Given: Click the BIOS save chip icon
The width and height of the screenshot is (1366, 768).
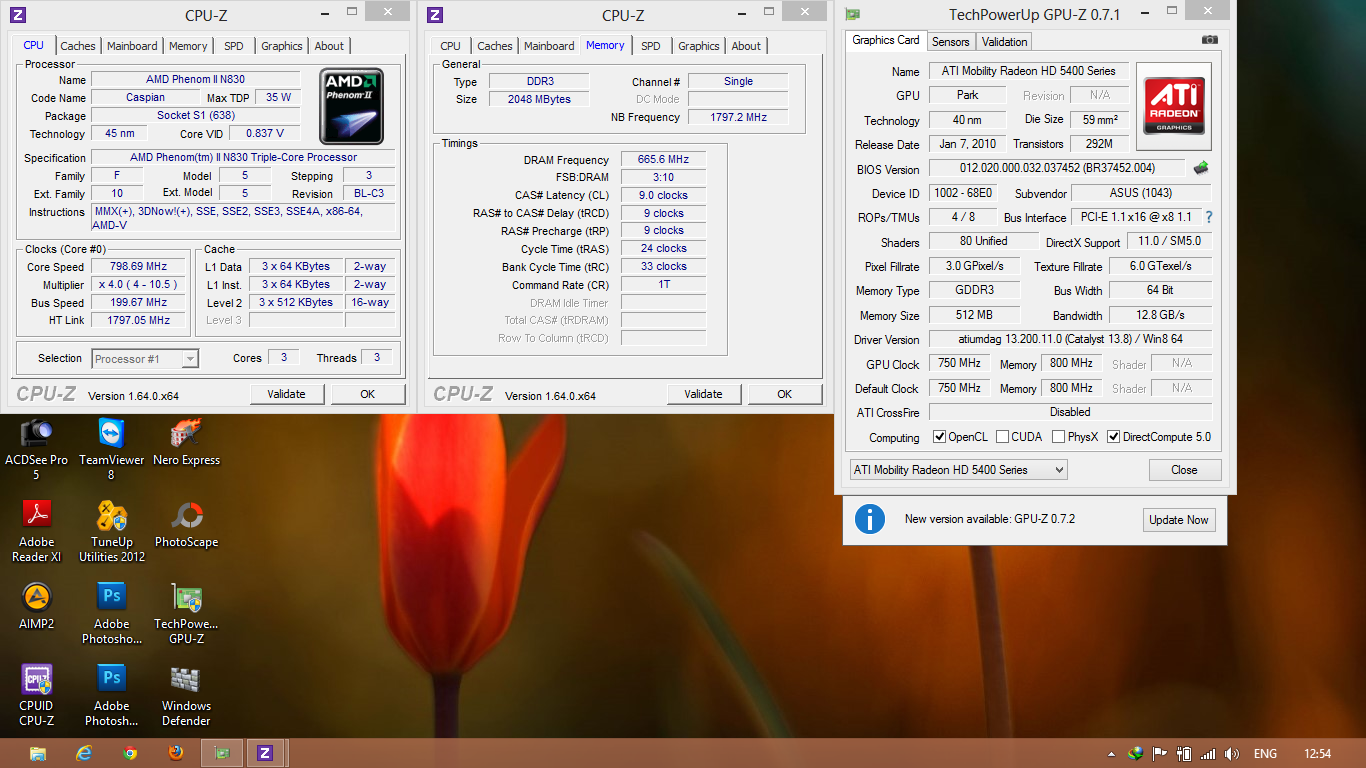Looking at the screenshot, I should pos(1201,168).
